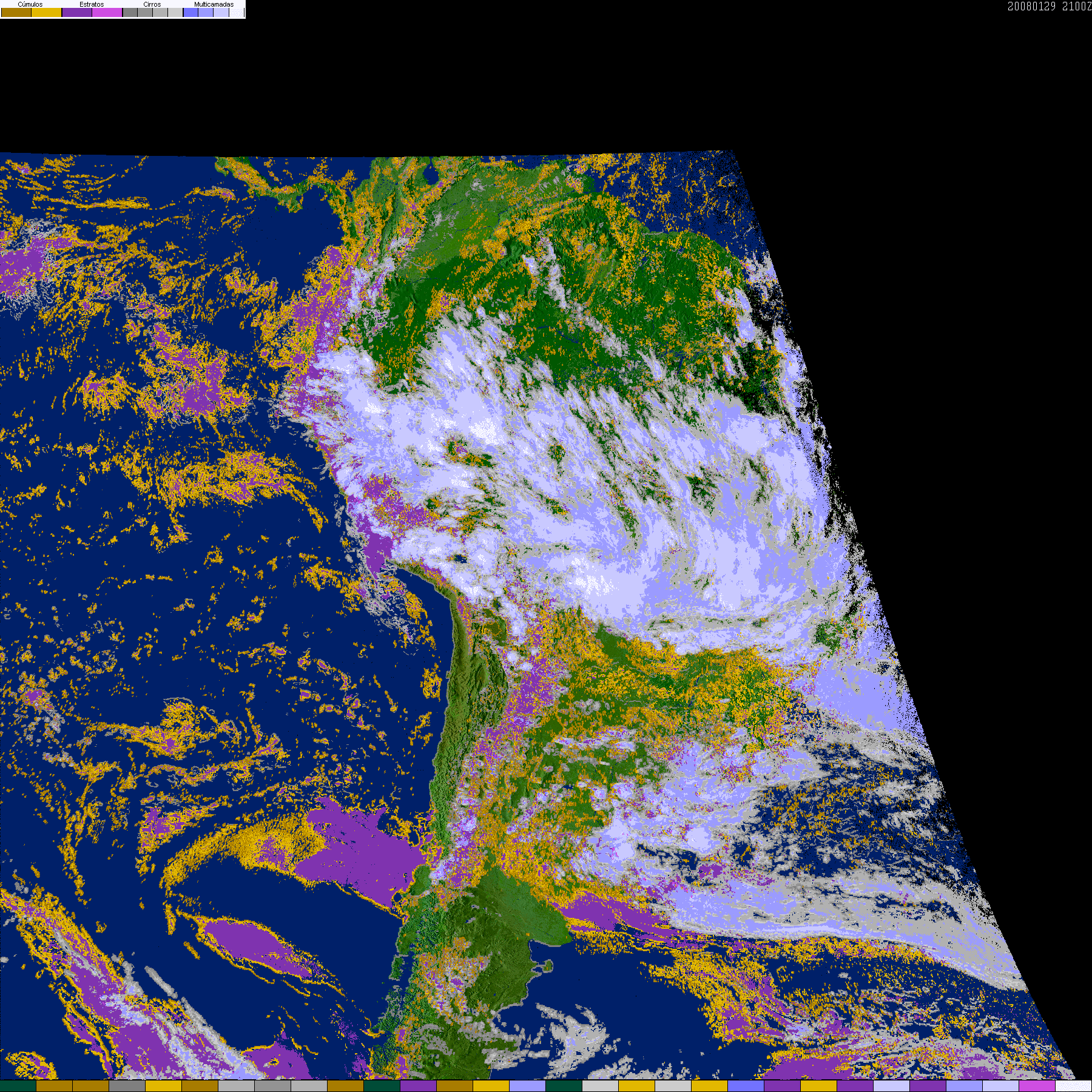Click the white dotted Multicamadas legend swatch
The width and height of the screenshot is (1092, 1092).
[x=237, y=12]
